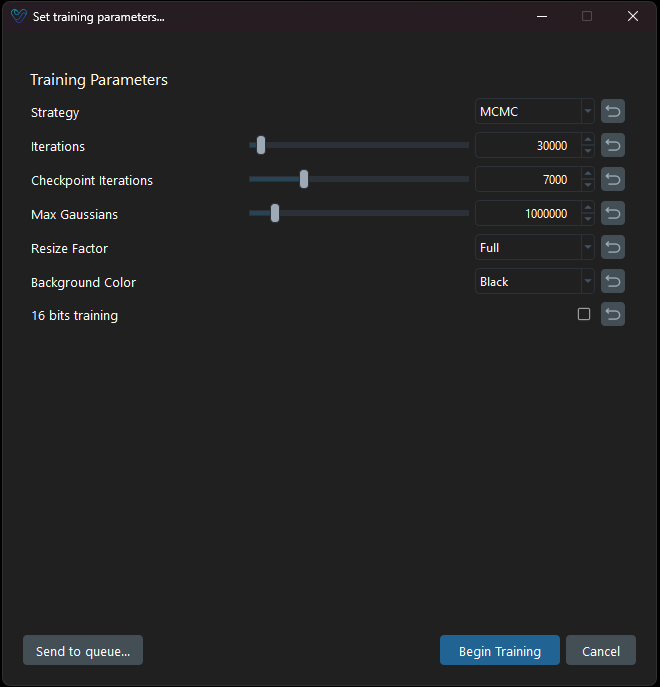This screenshot has width=660, height=687.
Task: Click Begin Training button
Action: click(x=499, y=651)
